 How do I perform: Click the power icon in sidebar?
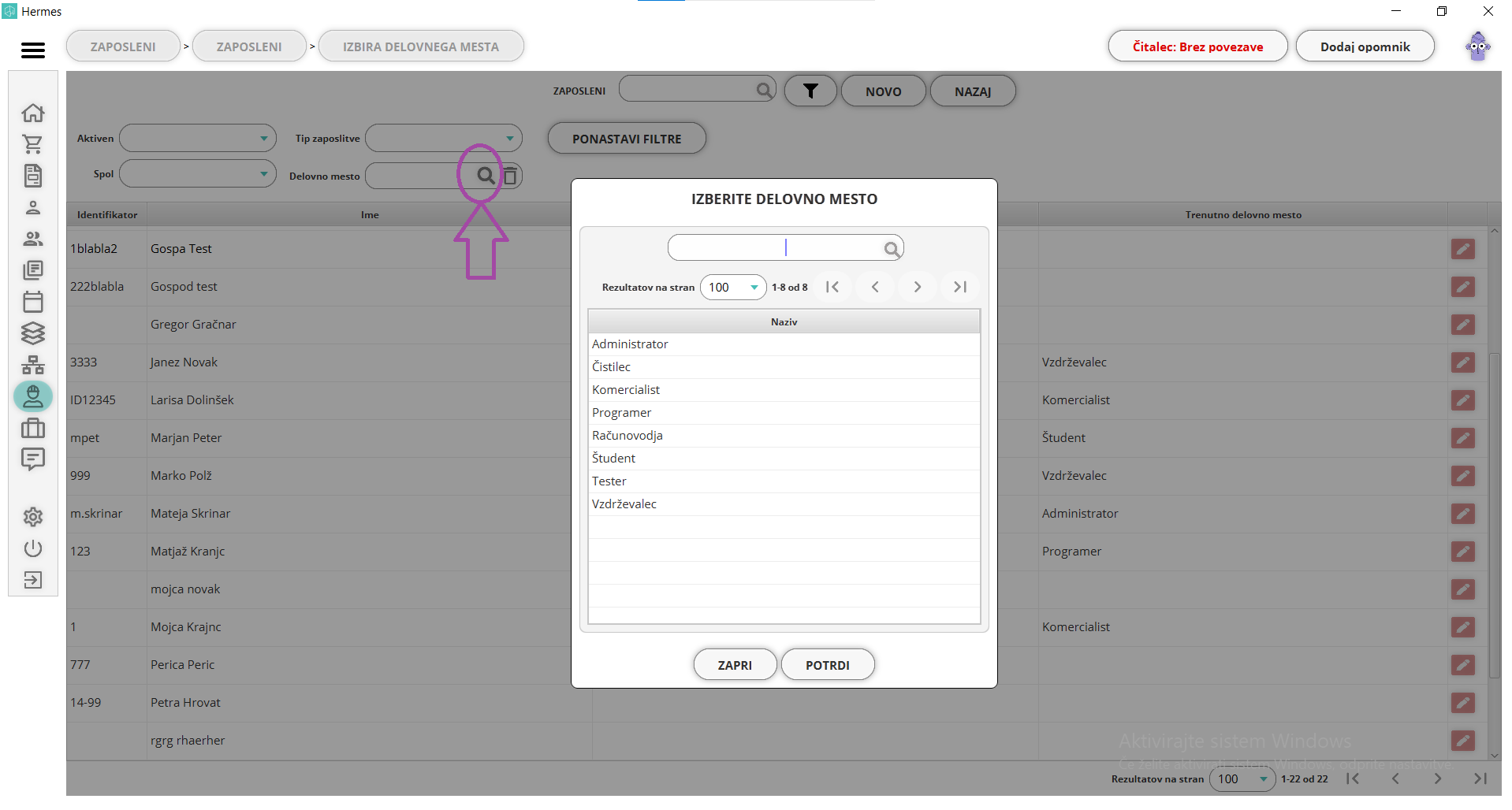click(33, 548)
